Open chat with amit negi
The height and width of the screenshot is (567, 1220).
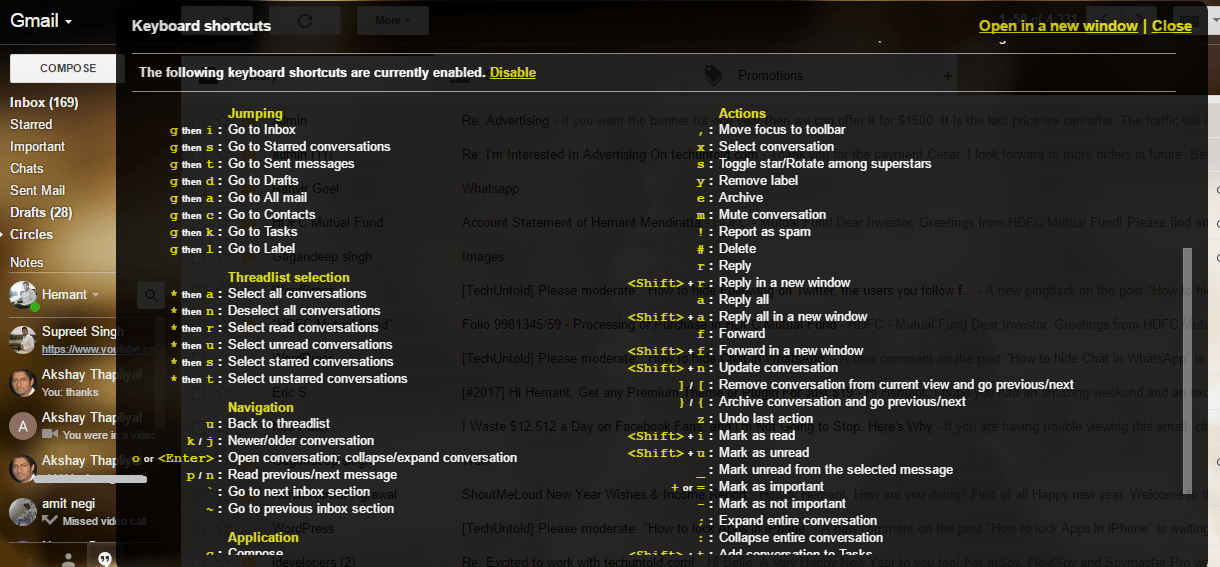click(x=68, y=504)
